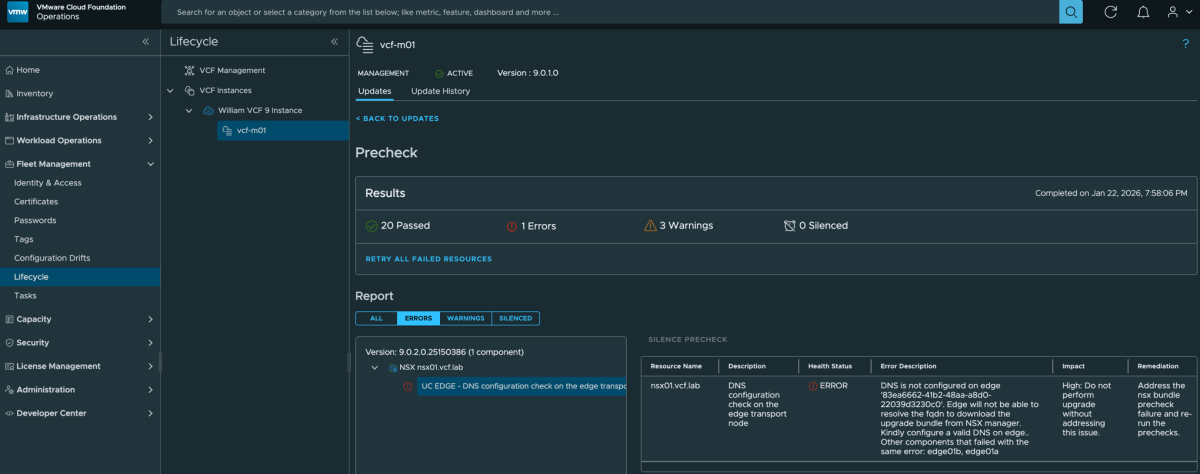1200x474 pixels.
Task: Open the notifications bell
Action: coord(1143,12)
